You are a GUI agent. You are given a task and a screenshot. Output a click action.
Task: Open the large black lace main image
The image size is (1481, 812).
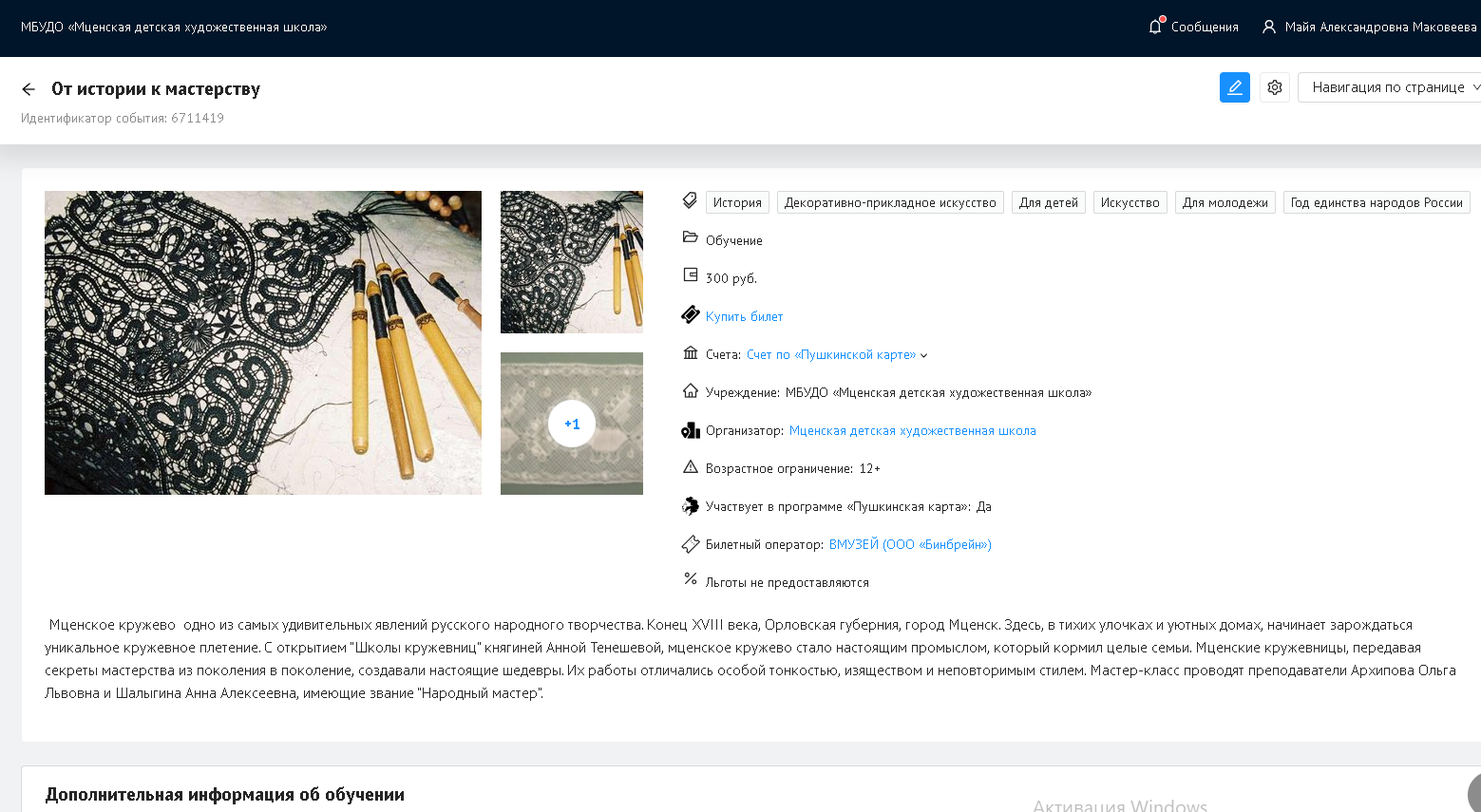tap(263, 342)
